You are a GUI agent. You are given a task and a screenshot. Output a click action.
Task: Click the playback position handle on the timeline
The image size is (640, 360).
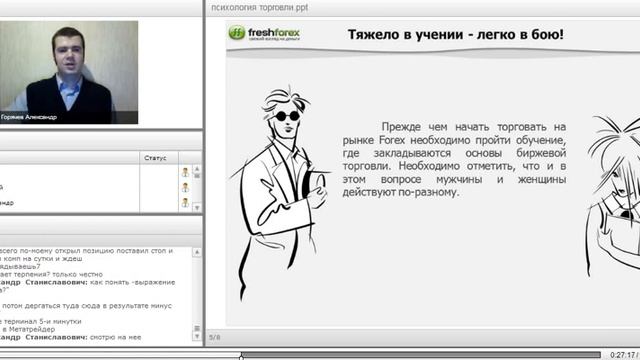(x=241, y=356)
